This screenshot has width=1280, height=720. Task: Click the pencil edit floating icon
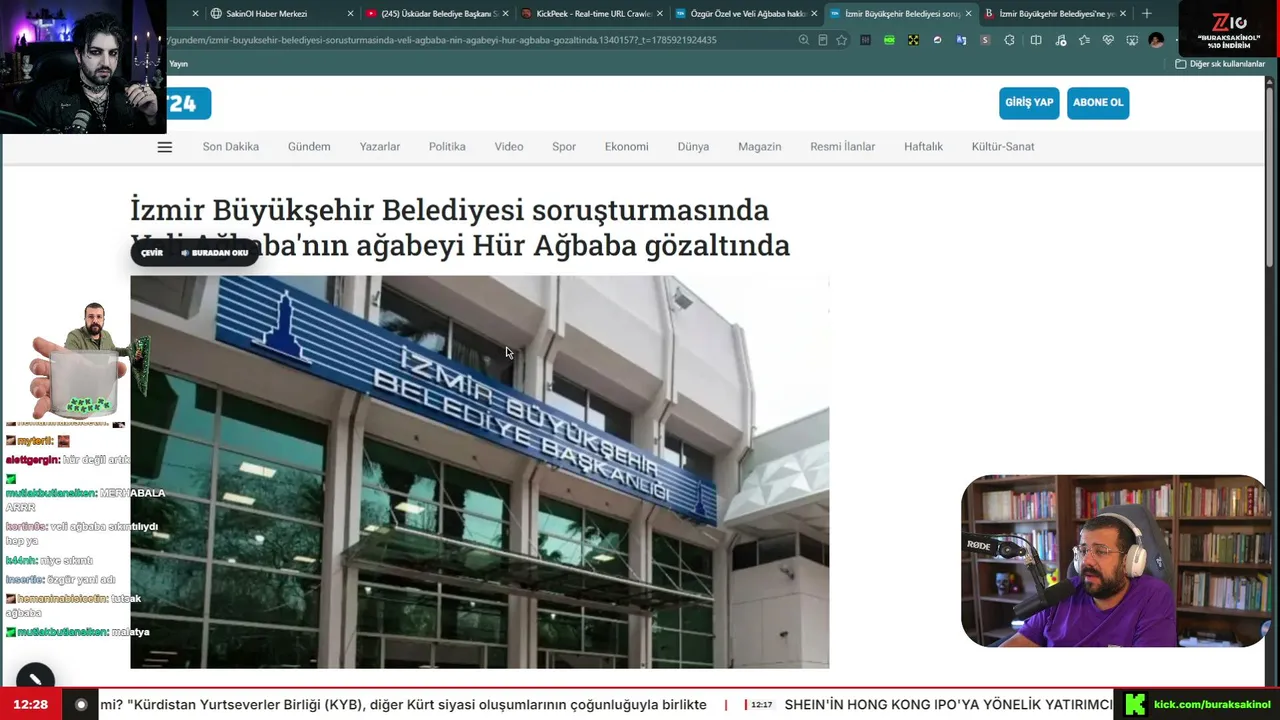click(35, 680)
